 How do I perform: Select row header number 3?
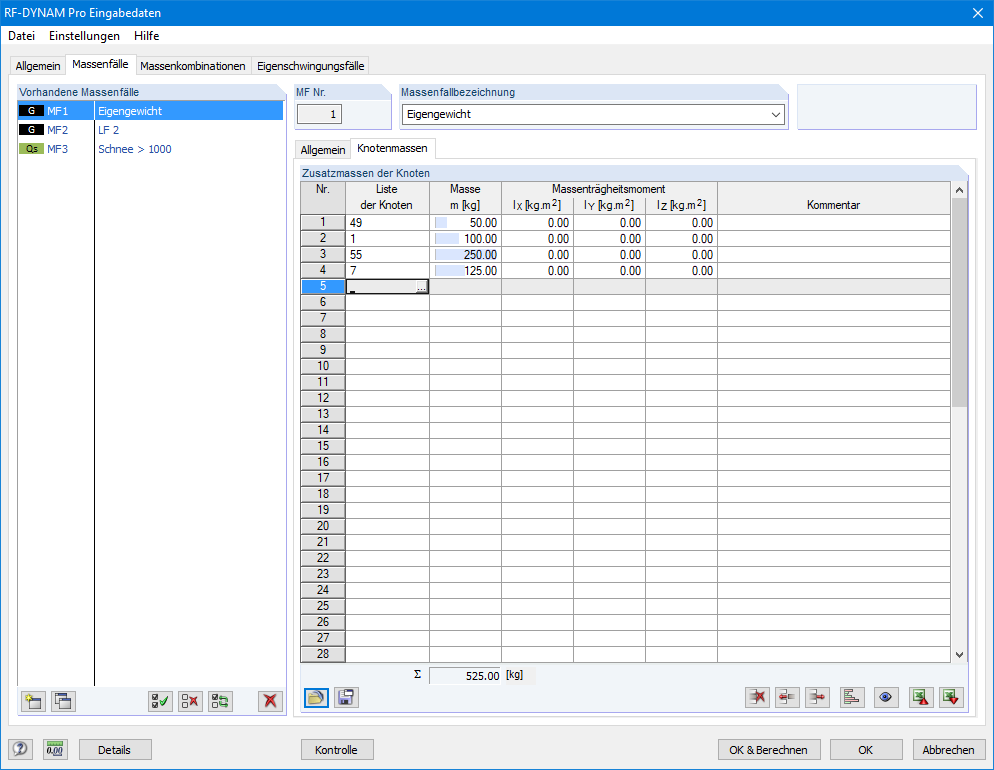[x=323, y=255]
